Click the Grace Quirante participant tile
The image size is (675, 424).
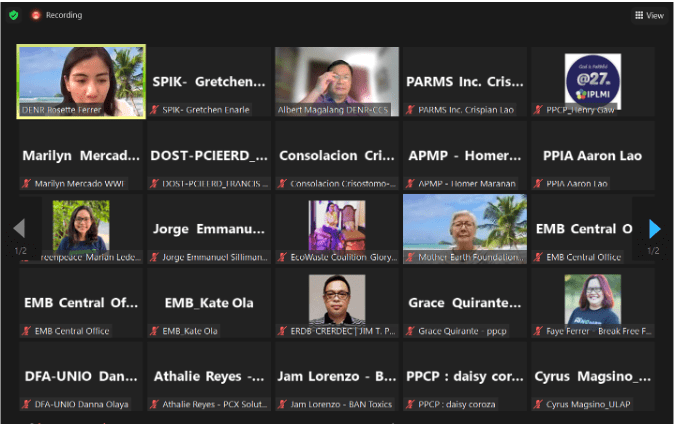[464, 302]
